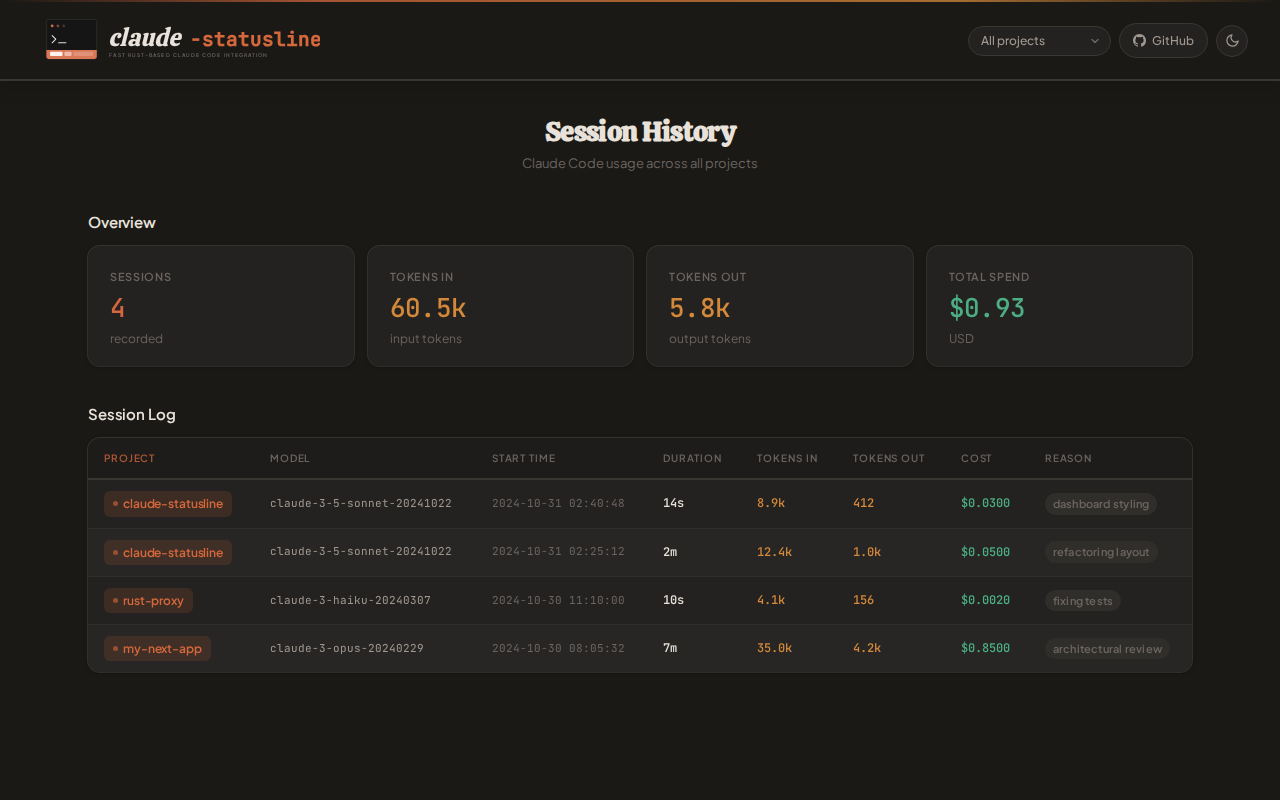This screenshot has width=1280, height=800.
Task: Open the All projects dropdown
Action: pyautogui.click(x=1039, y=41)
